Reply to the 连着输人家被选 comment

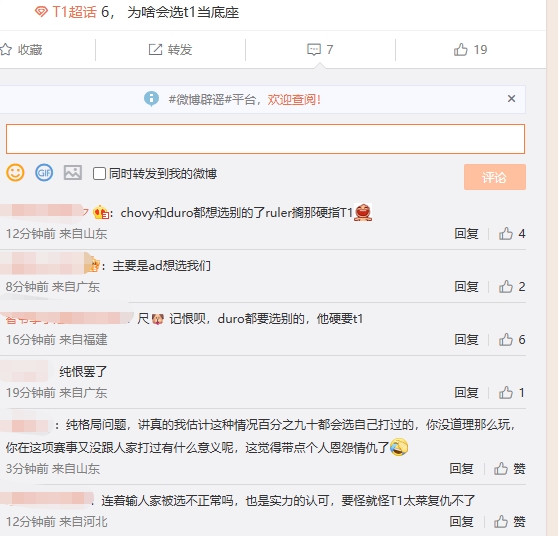click(461, 522)
